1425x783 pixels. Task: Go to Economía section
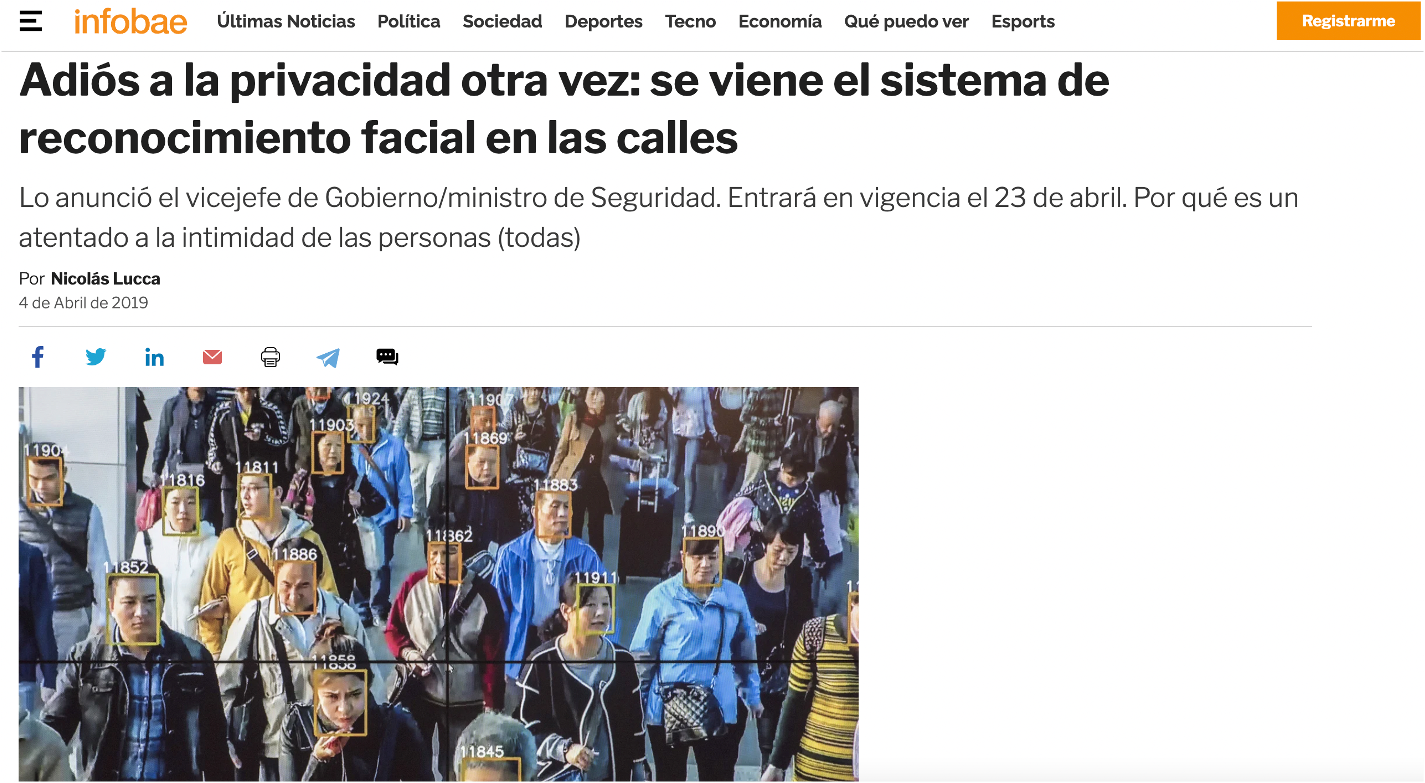point(780,21)
